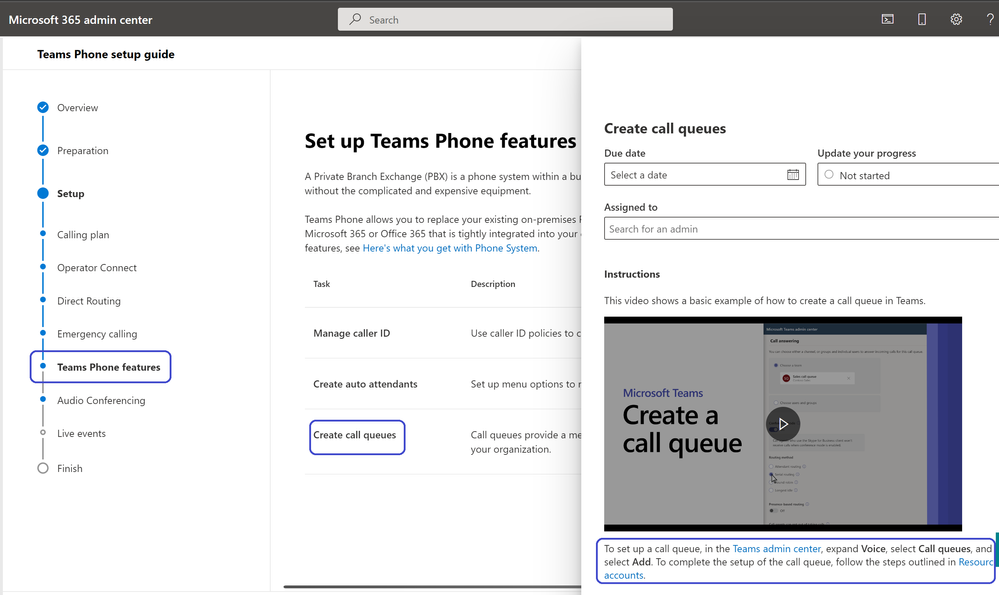The image size is (999, 595).
Task: Open the Cloud Shell icon in header
Action: (x=888, y=19)
